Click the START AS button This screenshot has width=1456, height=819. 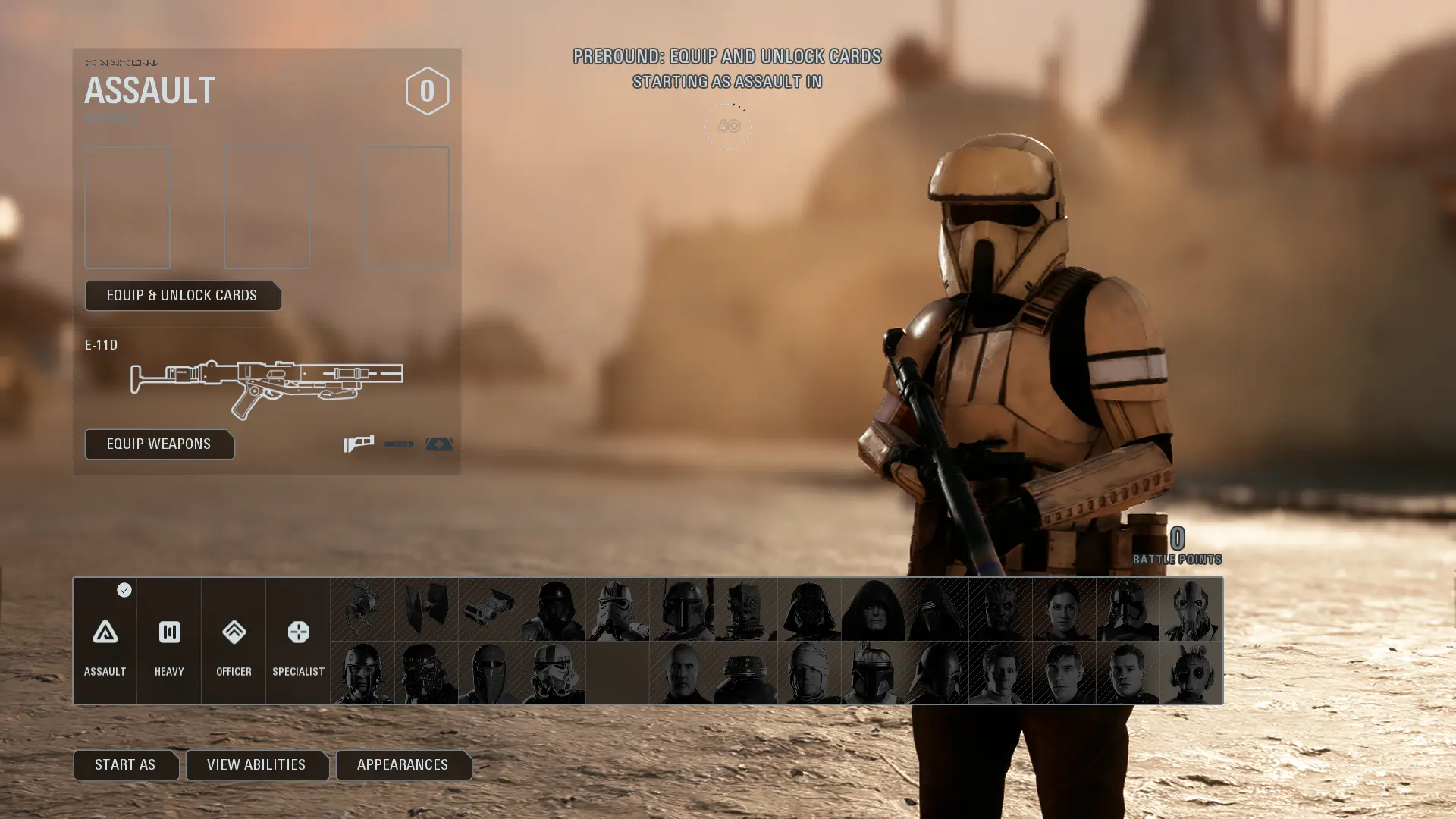point(125,765)
